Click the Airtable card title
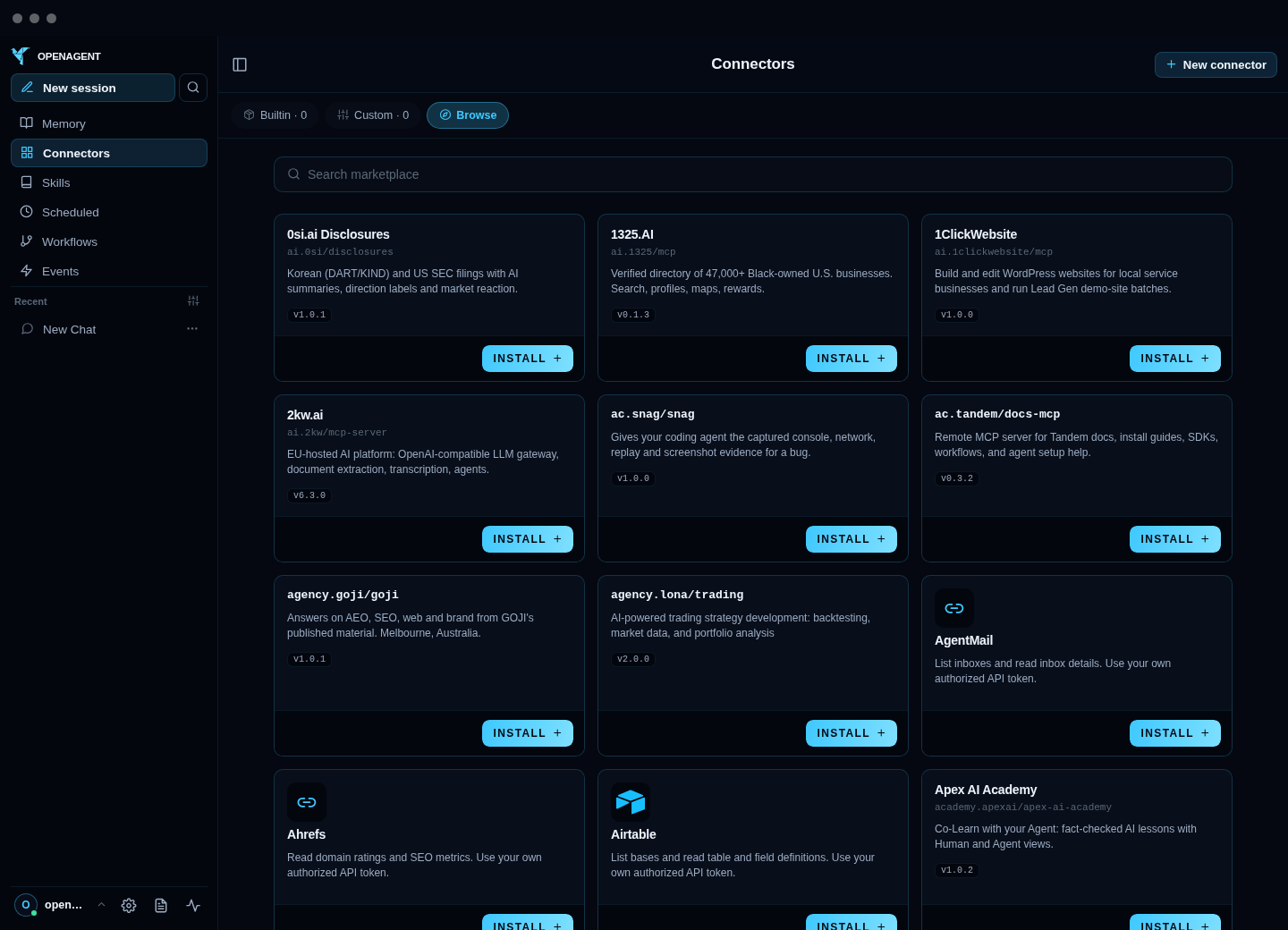1288x930 pixels. click(633, 834)
